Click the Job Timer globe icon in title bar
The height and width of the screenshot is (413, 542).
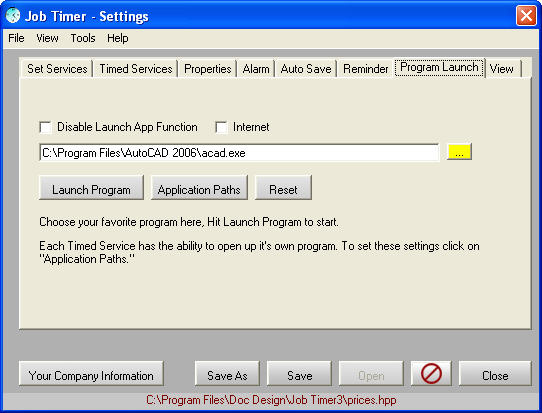pyautogui.click(x=13, y=16)
